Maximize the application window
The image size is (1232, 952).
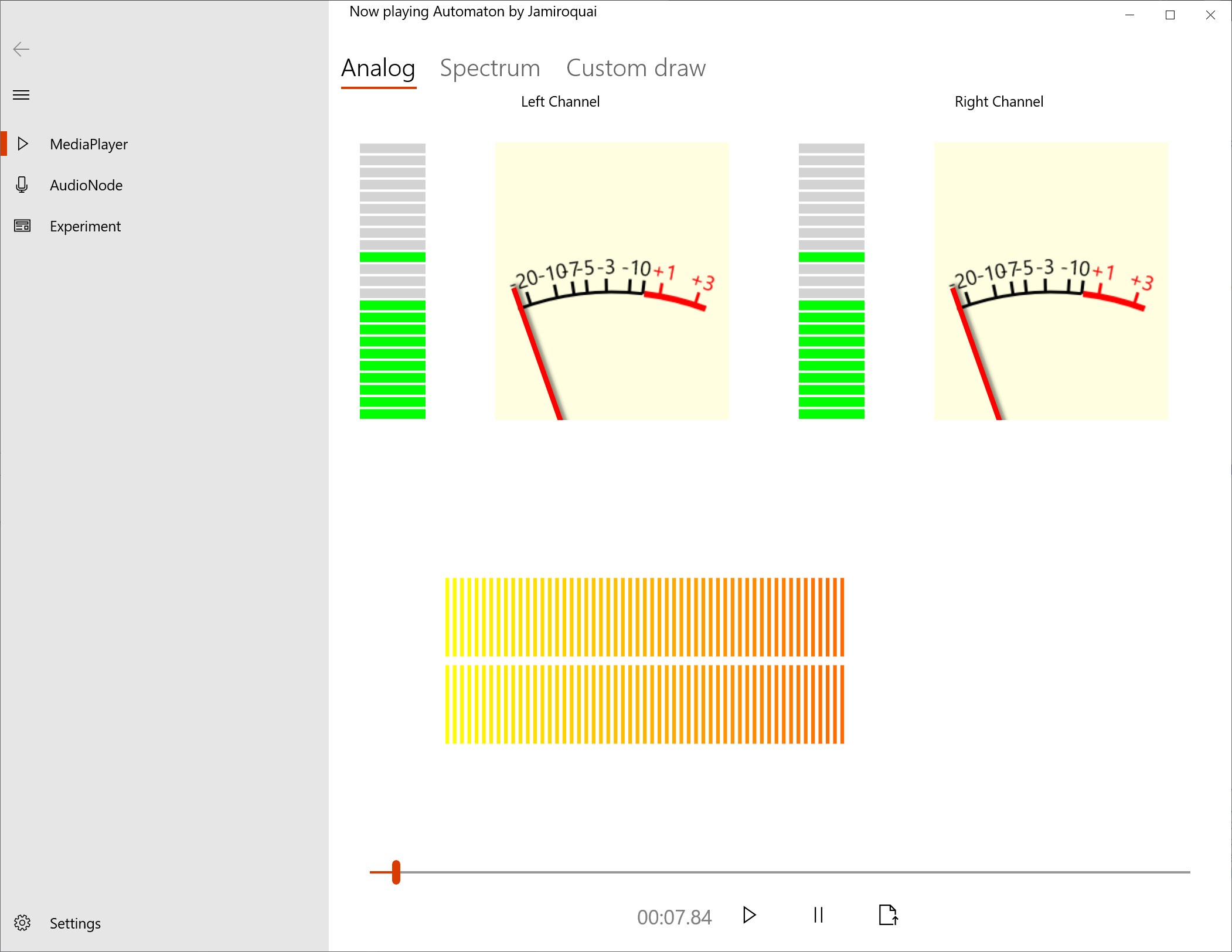[x=1170, y=15]
